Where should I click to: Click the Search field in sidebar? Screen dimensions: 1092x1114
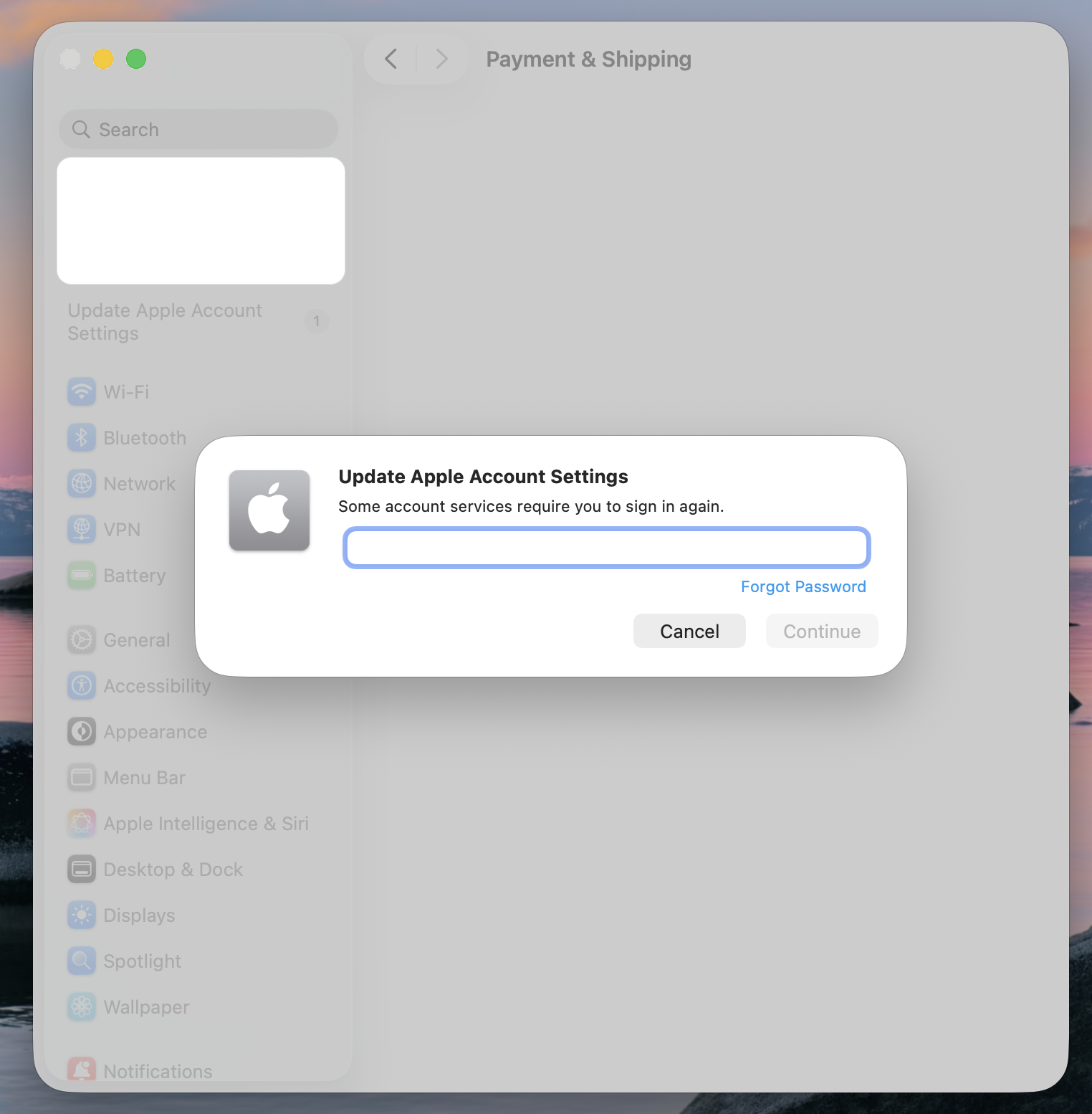[198, 129]
